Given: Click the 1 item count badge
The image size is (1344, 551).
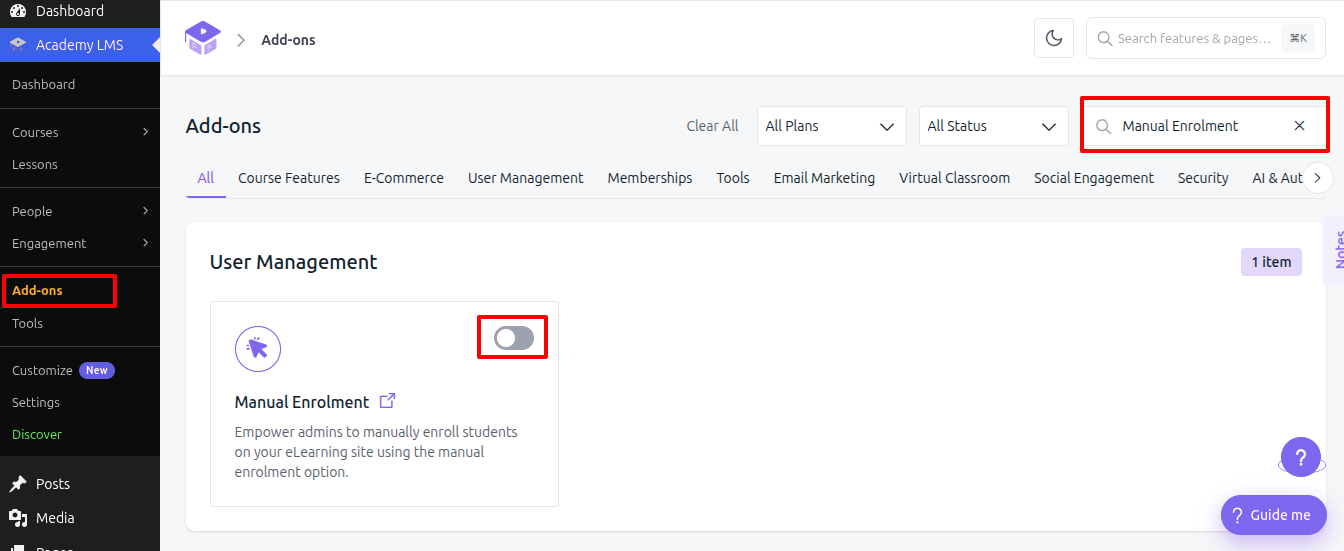Looking at the screenshot, I should 1271,262.
